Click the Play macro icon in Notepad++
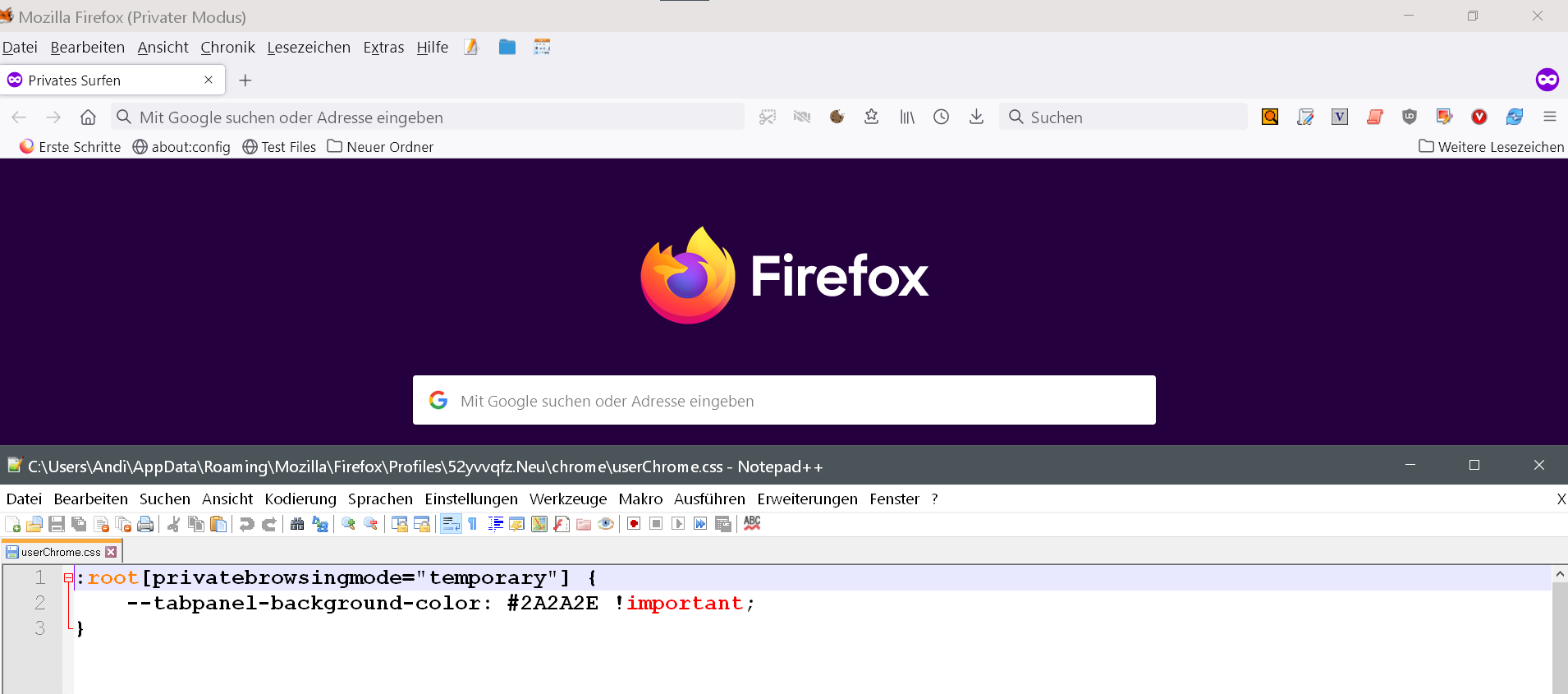Viewport: 1568px width, 694px height. click(678, 524)
